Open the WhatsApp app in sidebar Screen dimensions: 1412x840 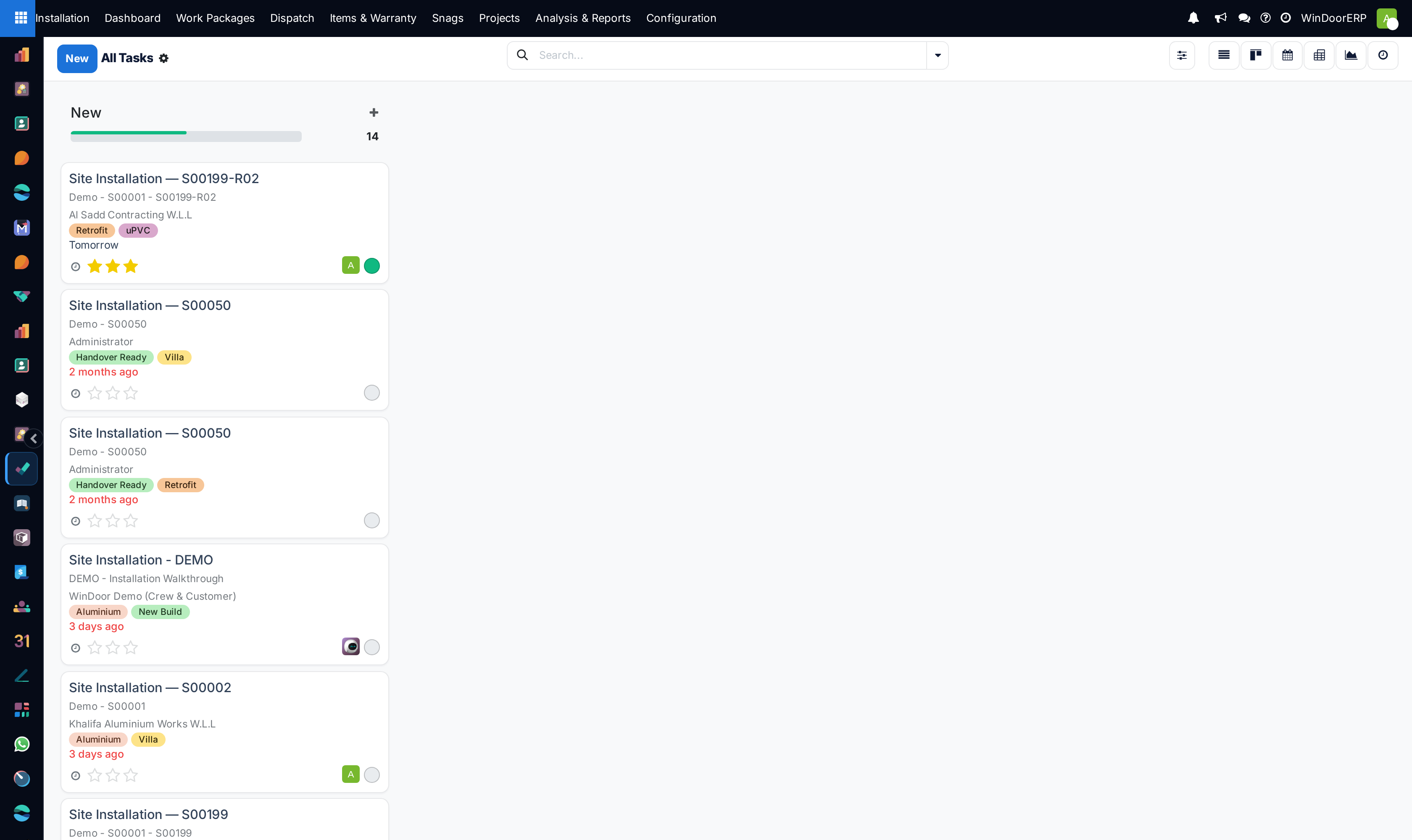coord(21,744)
